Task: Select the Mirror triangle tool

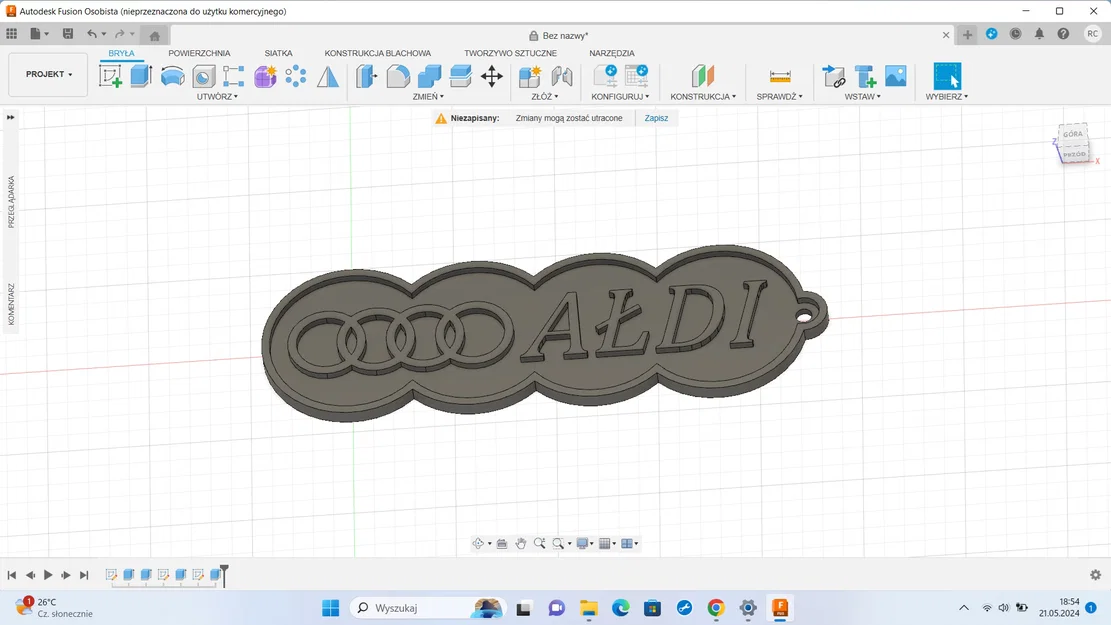Action: click(x=327, y=76)
